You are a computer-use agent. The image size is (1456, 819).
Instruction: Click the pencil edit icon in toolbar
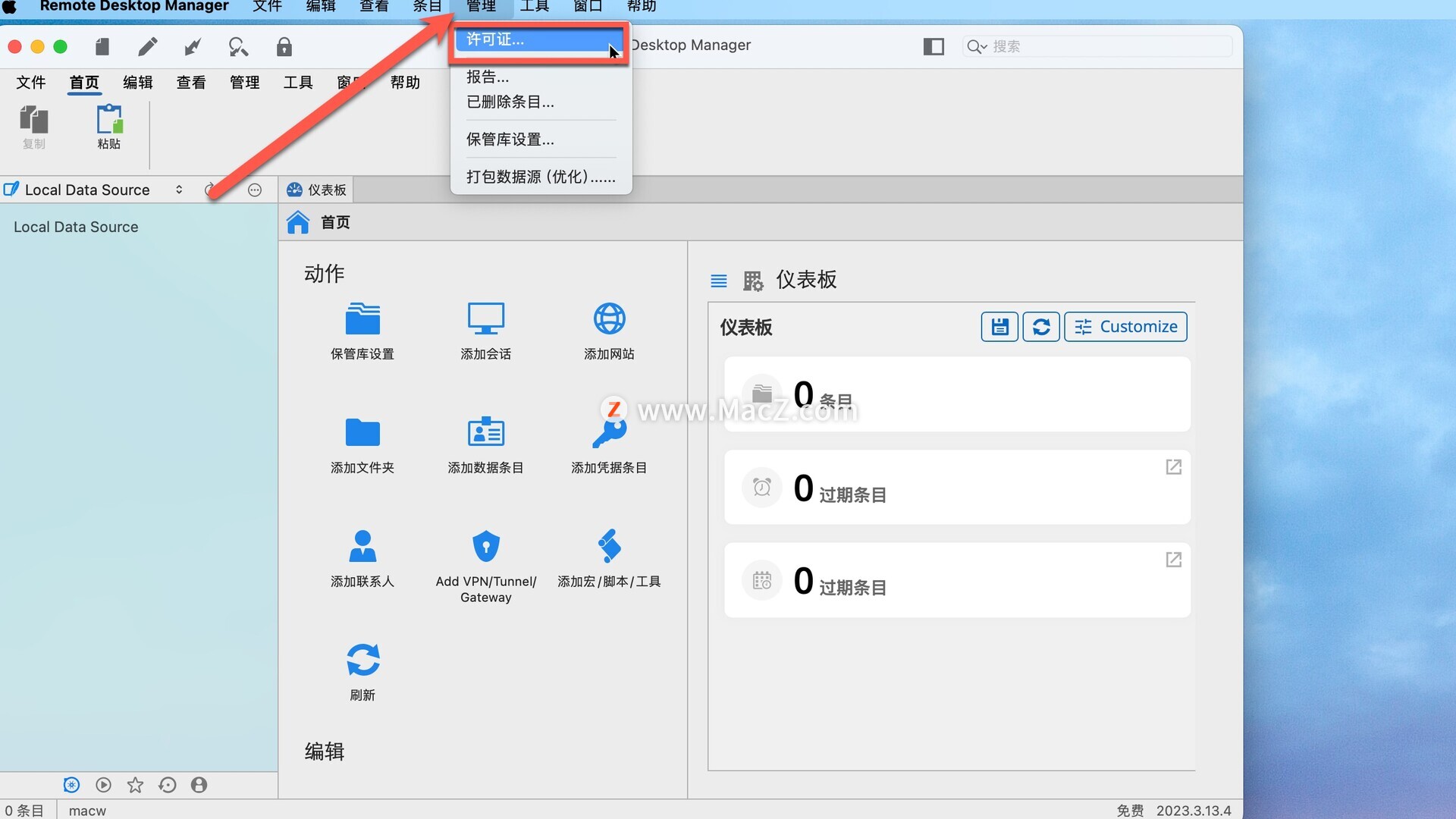point(148,47)
